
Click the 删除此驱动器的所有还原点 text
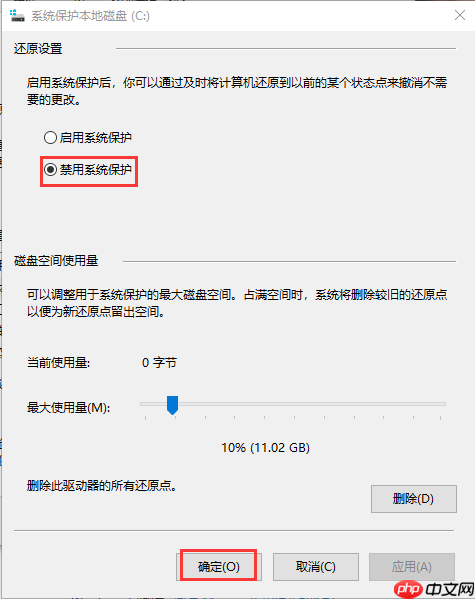pos(101,486)
